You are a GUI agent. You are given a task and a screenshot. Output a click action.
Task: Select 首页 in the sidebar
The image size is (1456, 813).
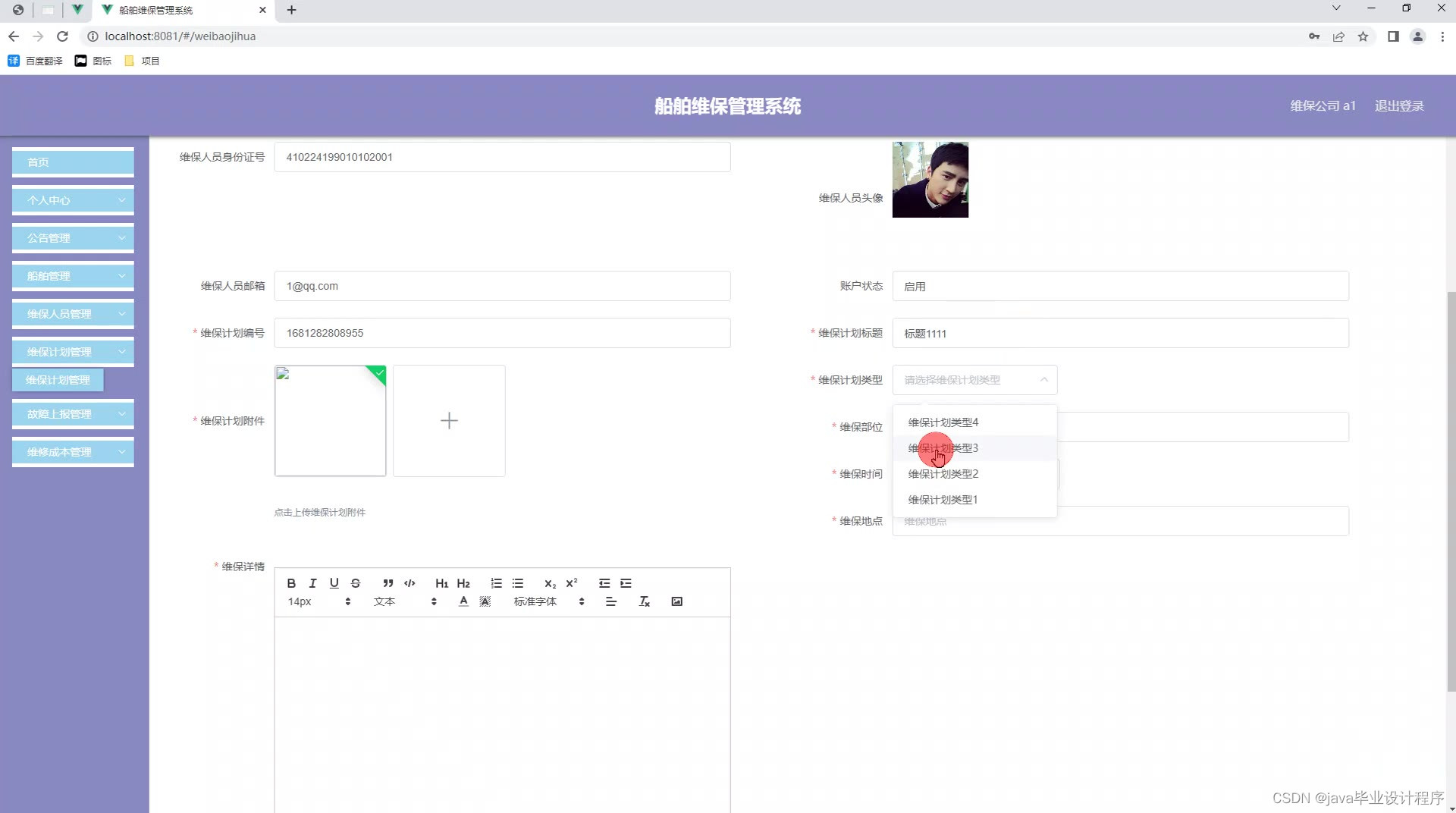72,162
